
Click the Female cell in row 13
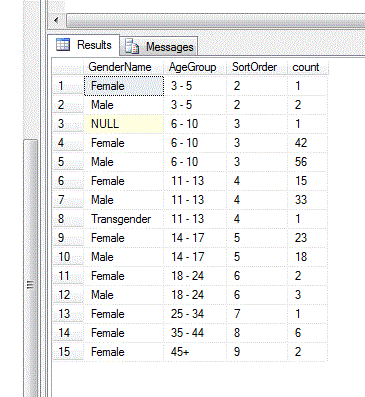[x=124, y=314]
